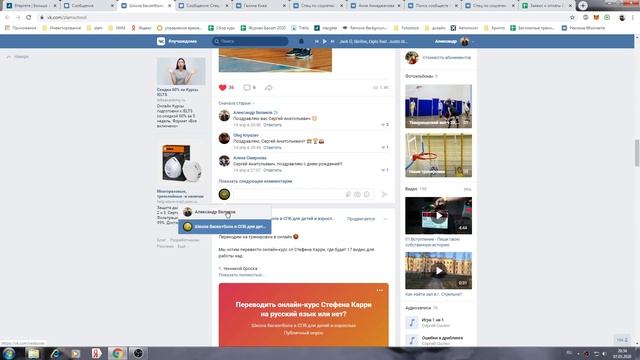Open the blue gym match photo album
This screenshot has height=360, width=640.
click(438, 106)
